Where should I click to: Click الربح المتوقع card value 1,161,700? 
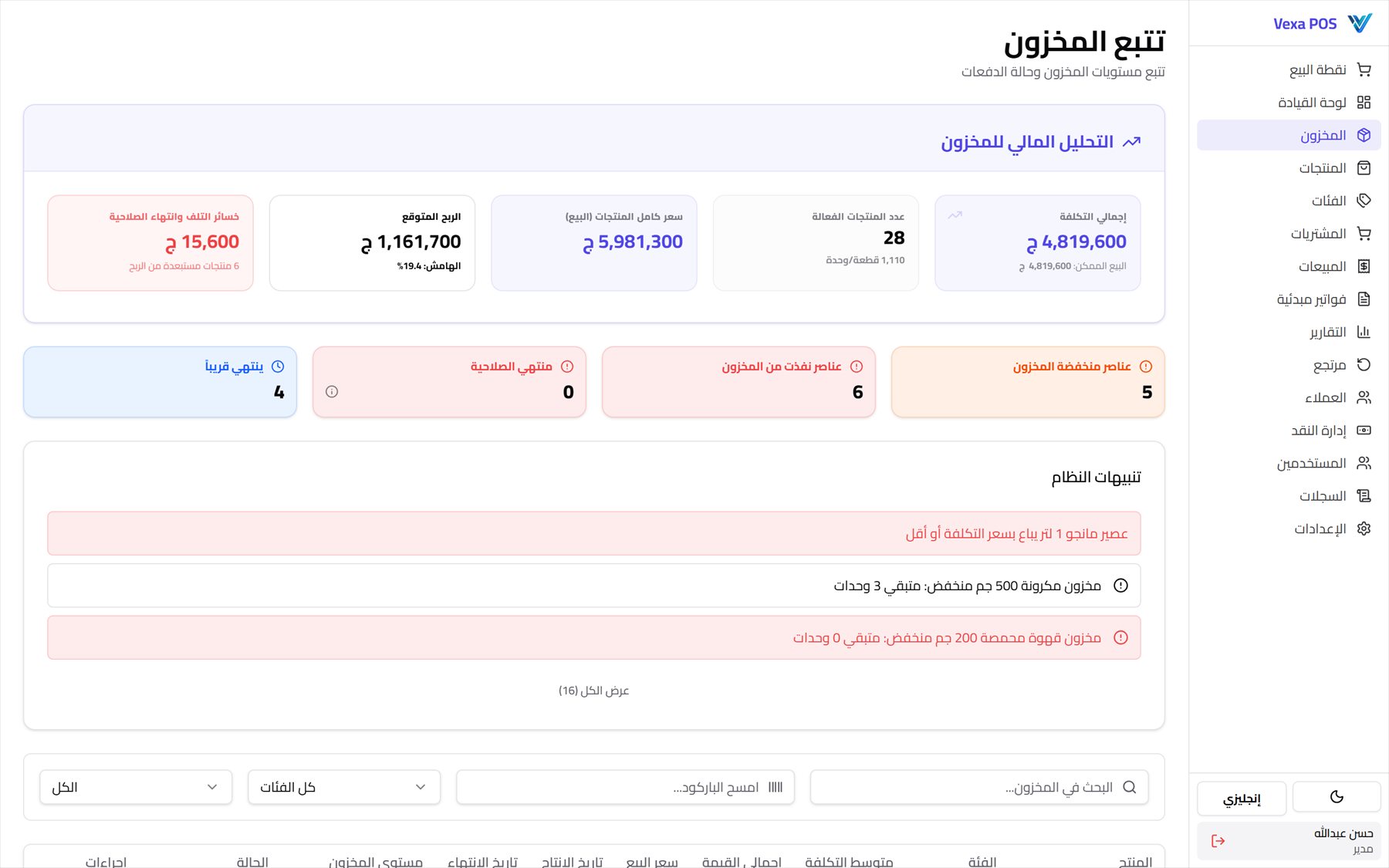tap(411, 242)
